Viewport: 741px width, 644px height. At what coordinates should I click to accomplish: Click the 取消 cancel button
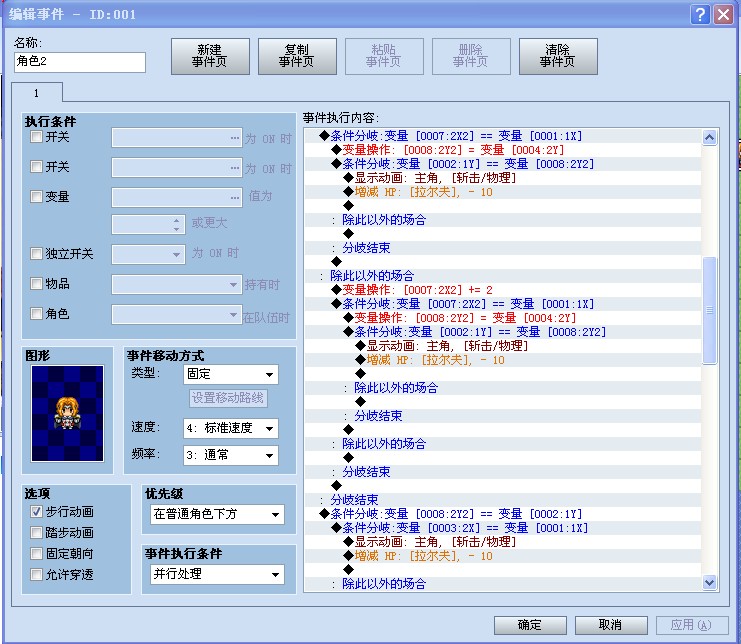pyautogui.click(x=611, y=625)
